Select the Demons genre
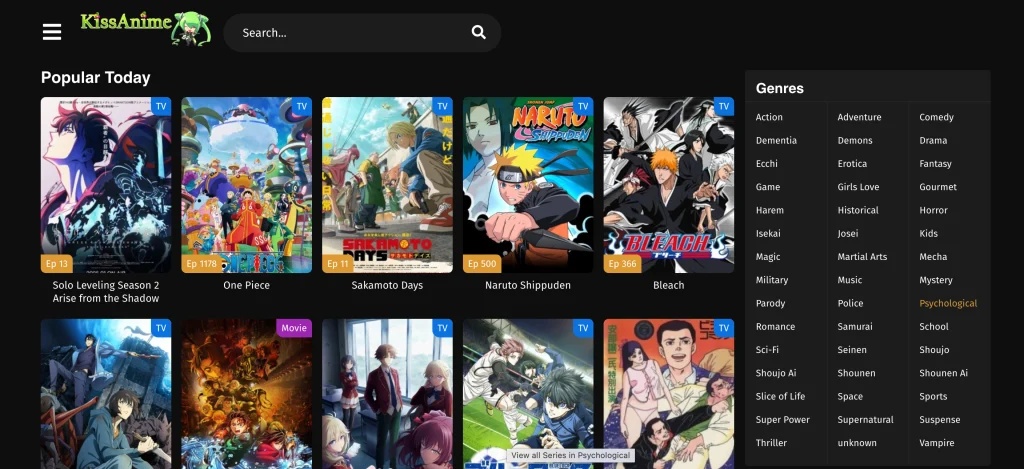Image resolution: width=1024 pixels, height=469 pixels. [x=855, y=140]
